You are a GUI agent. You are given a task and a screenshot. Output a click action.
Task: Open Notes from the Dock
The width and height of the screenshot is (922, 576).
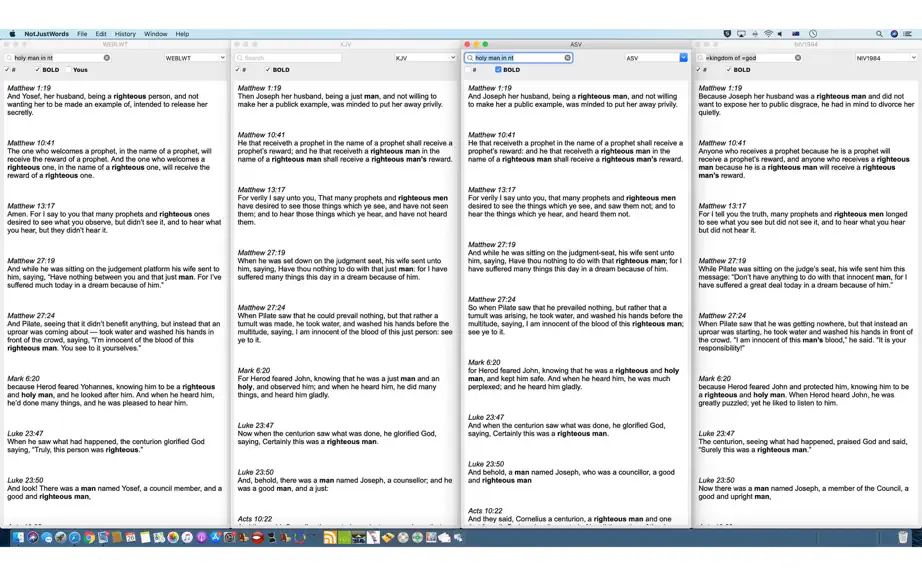tap(145, 537)
